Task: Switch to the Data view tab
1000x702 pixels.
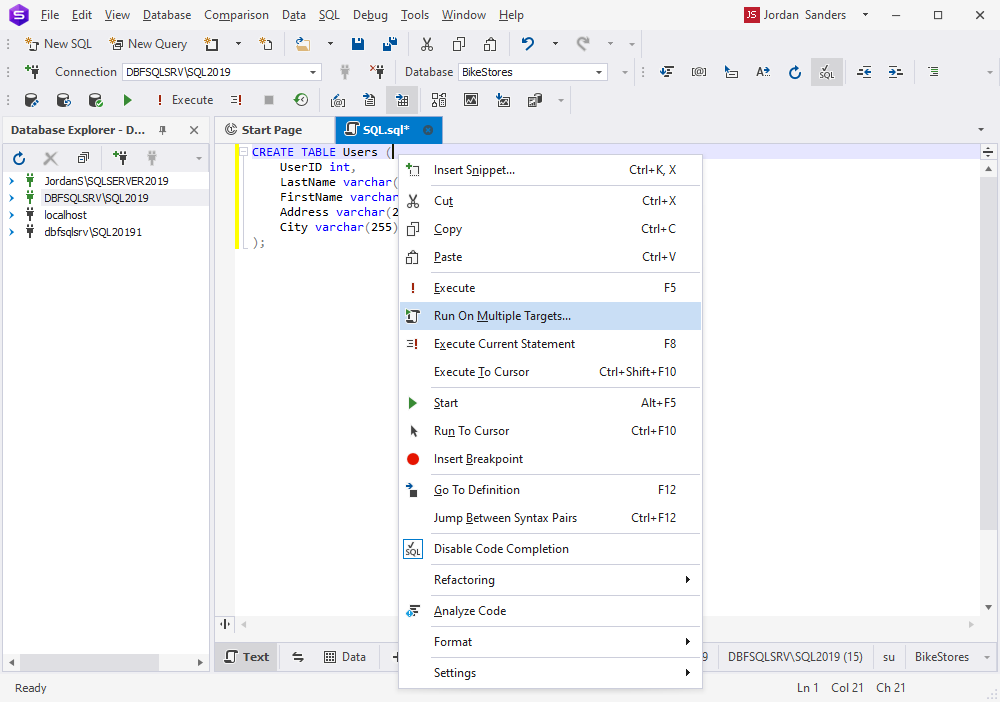Action: pos(345,657)
